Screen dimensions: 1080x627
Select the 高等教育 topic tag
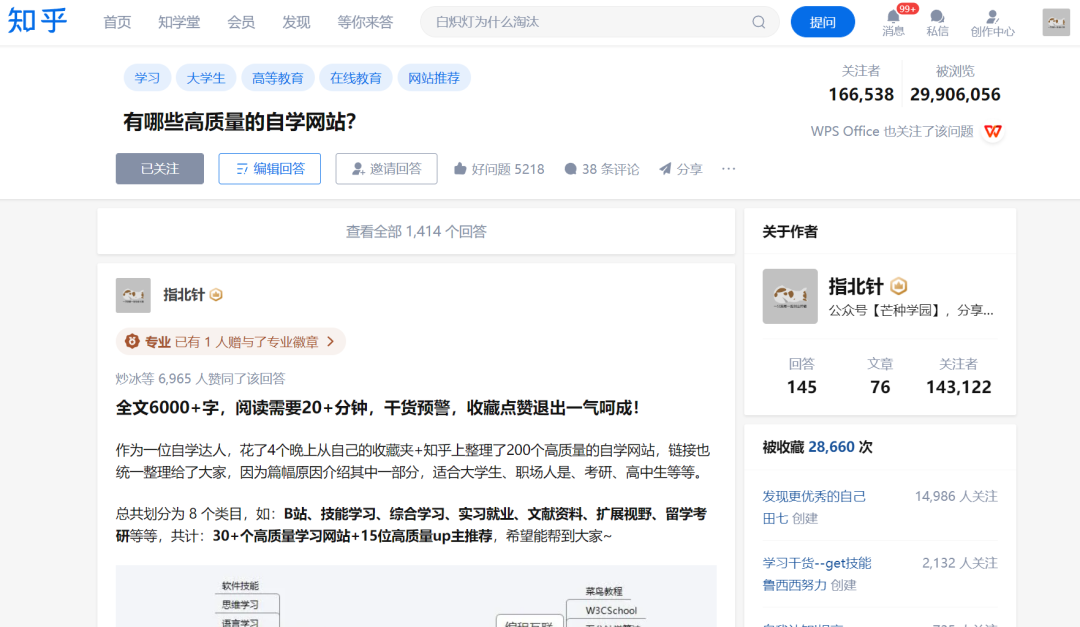(x=278, y=78)
